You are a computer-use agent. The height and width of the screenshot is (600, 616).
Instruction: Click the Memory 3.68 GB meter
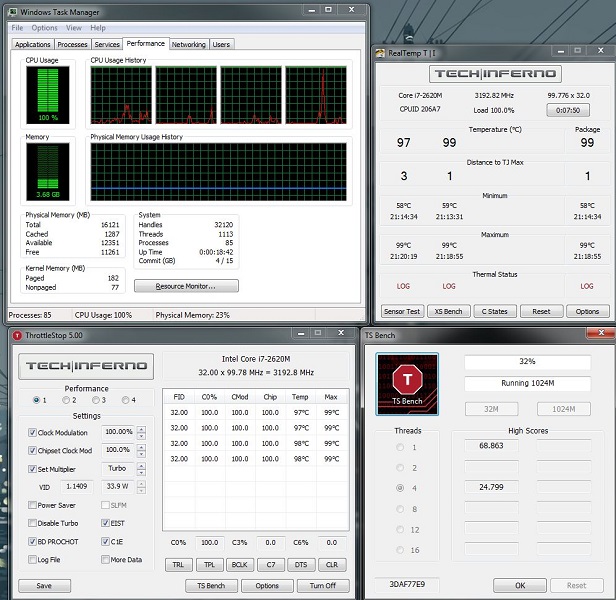point(48,172)
